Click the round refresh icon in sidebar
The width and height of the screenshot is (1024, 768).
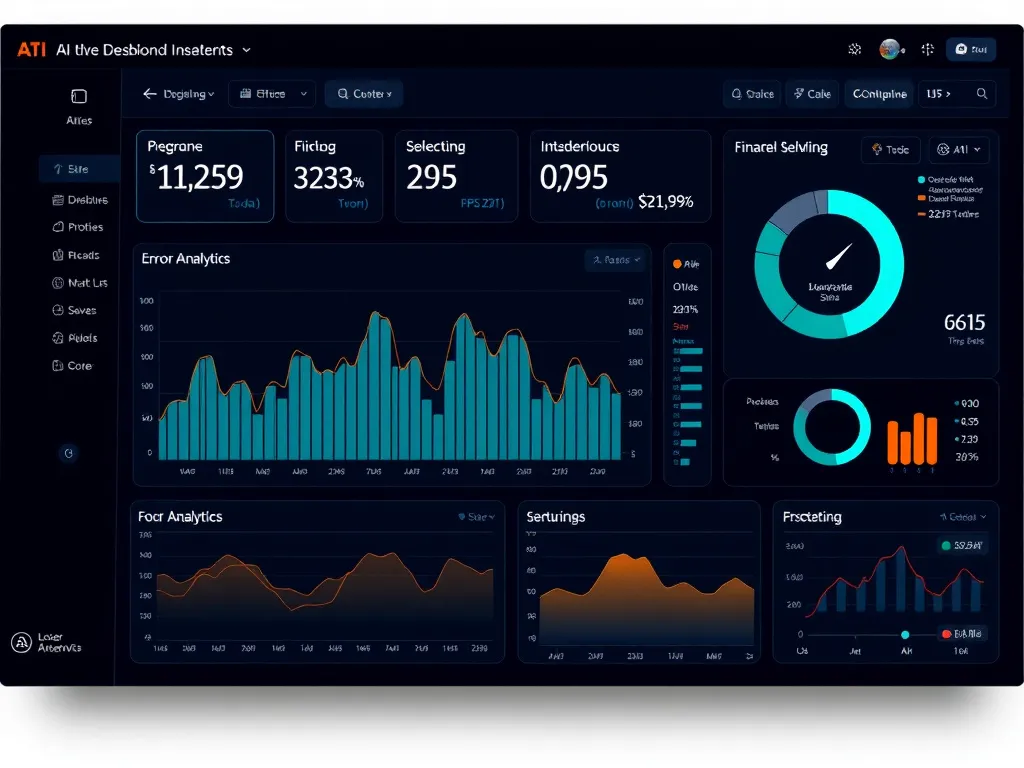69,453
